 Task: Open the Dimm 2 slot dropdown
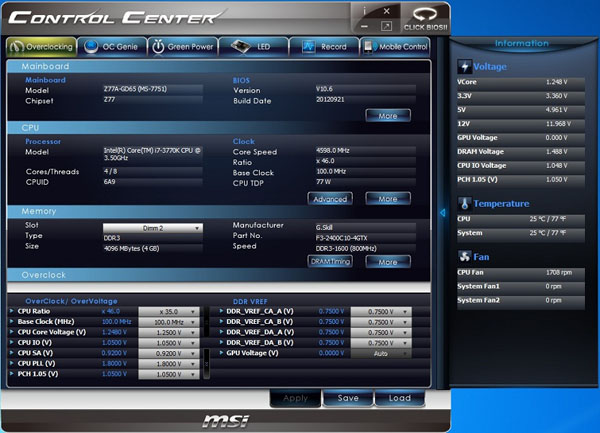tap(153, 228)
